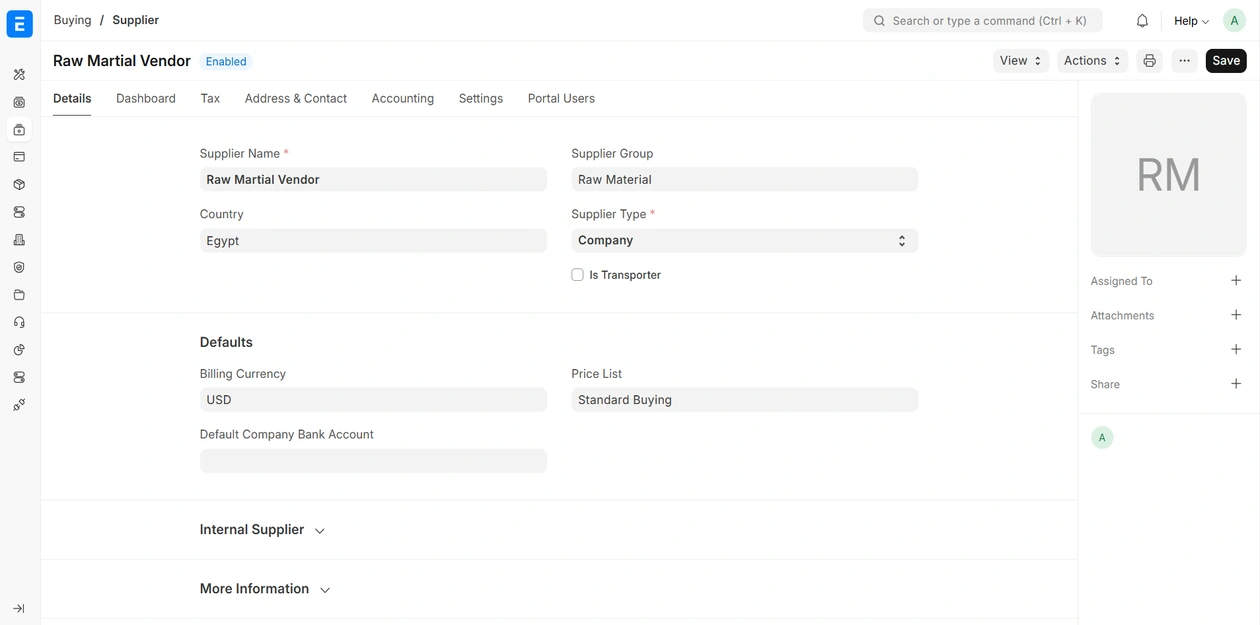Open the headset support icon in the sidebar

19,322
